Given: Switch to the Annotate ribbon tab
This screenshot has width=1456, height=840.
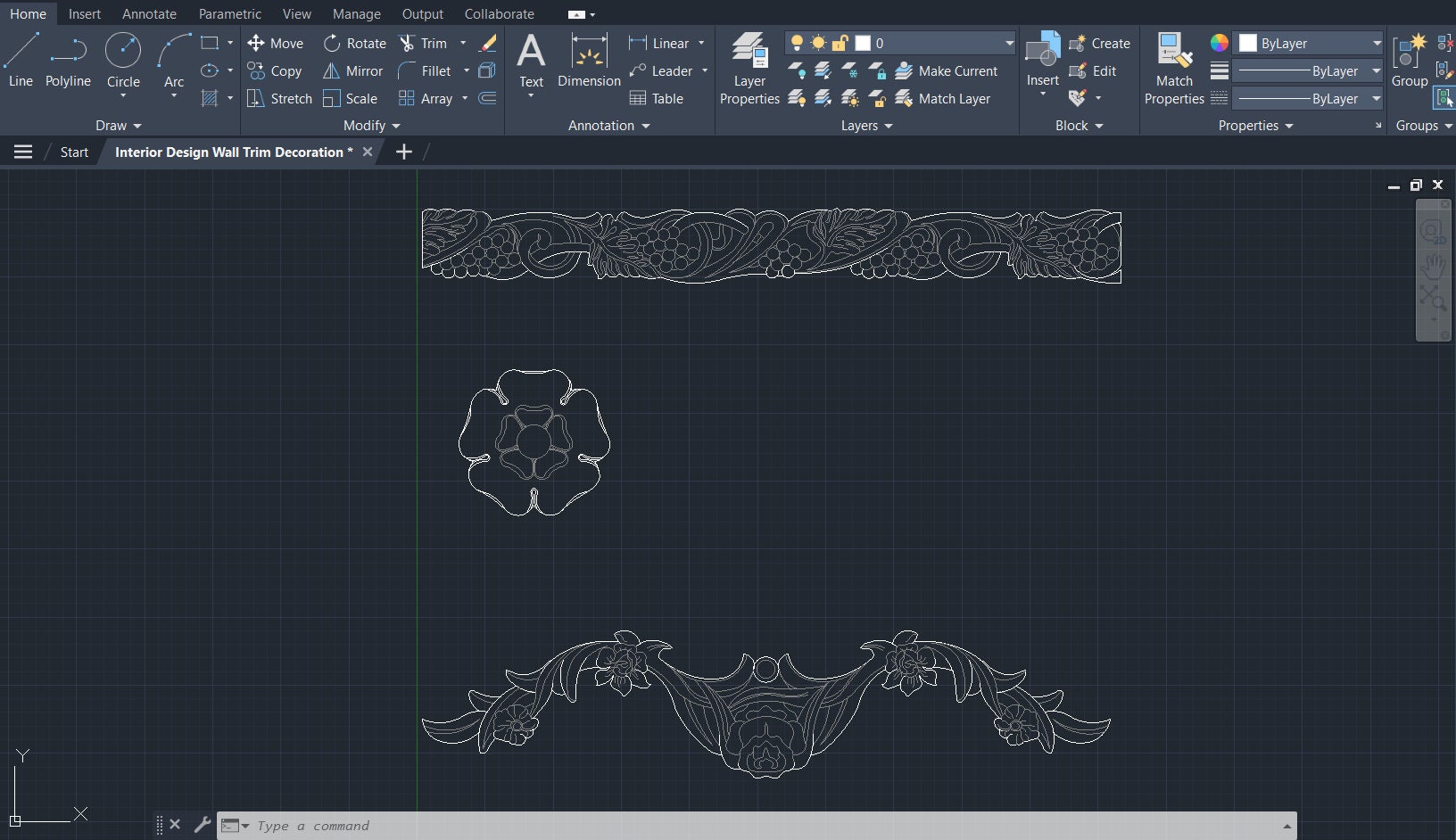Looking at the screenshot, I should (x=148, y=13).
